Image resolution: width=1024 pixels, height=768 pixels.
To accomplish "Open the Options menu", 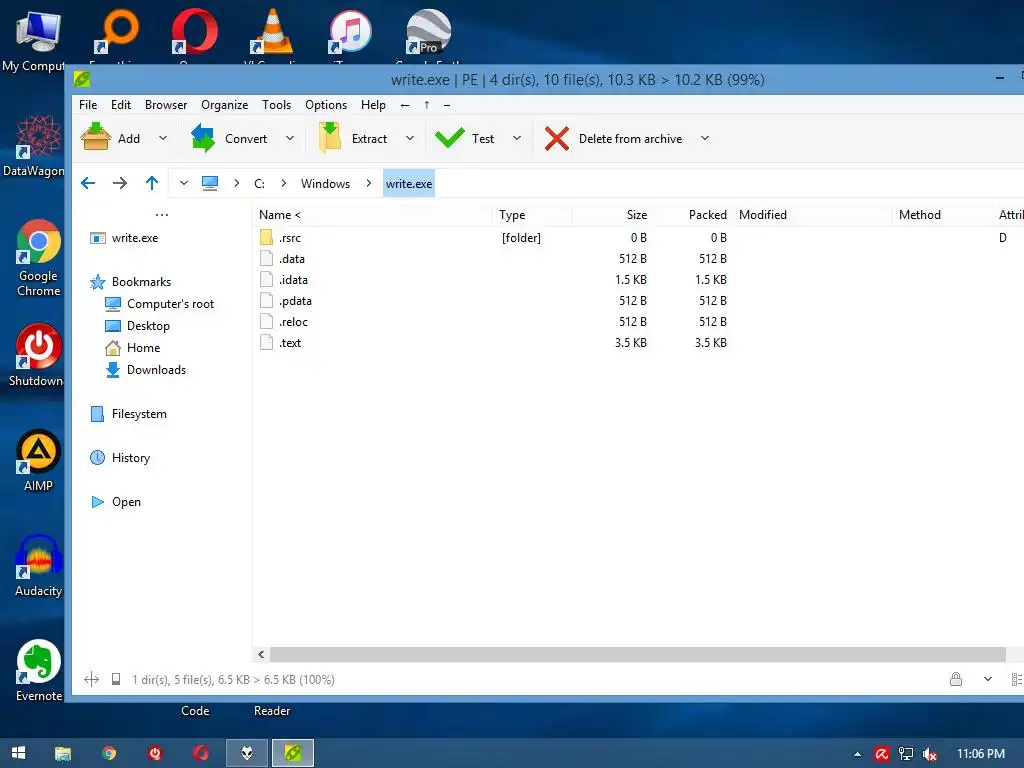I will point(326,104).
